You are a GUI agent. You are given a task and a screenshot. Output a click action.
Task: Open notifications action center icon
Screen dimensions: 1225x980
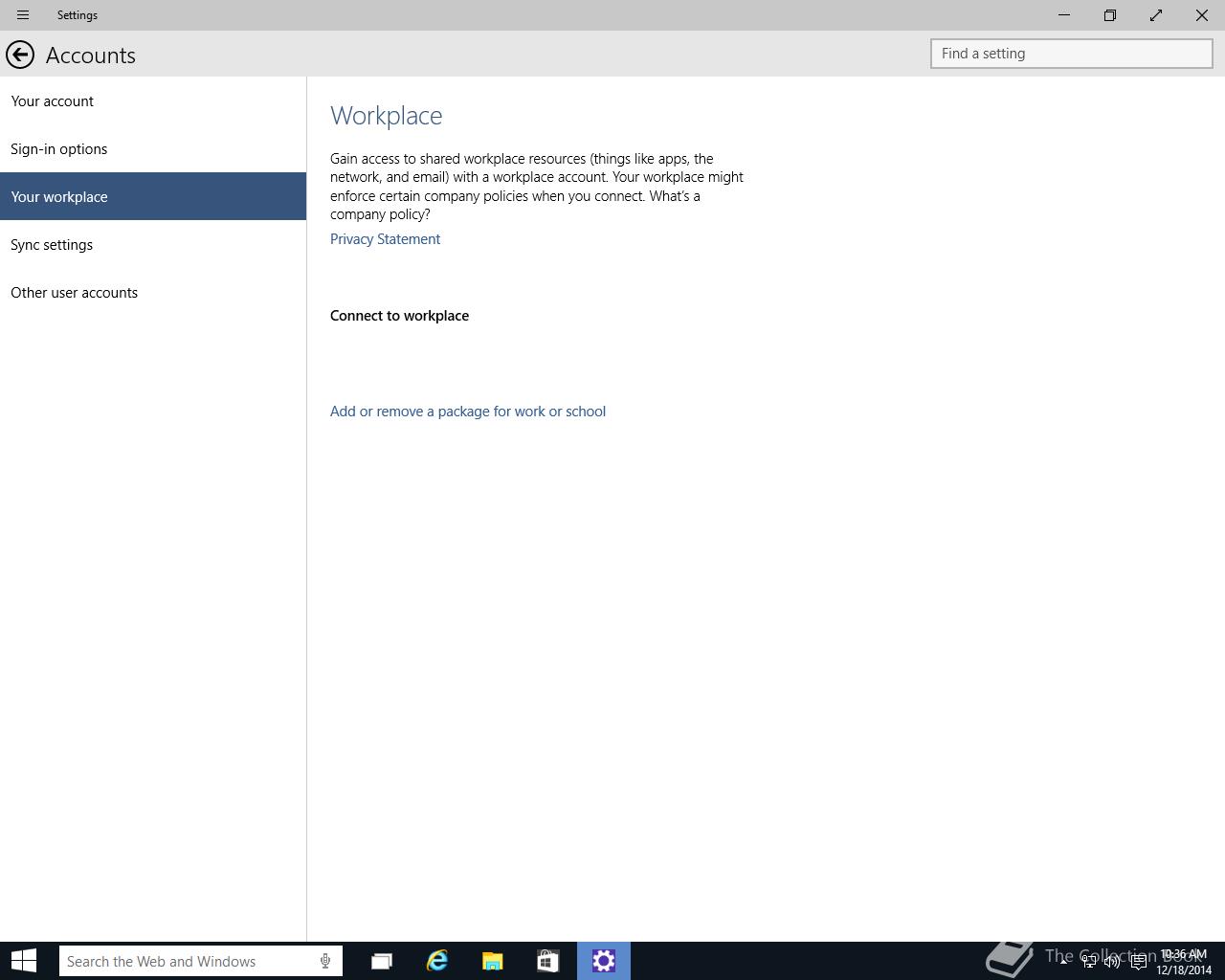click(x=1139, y=961)
